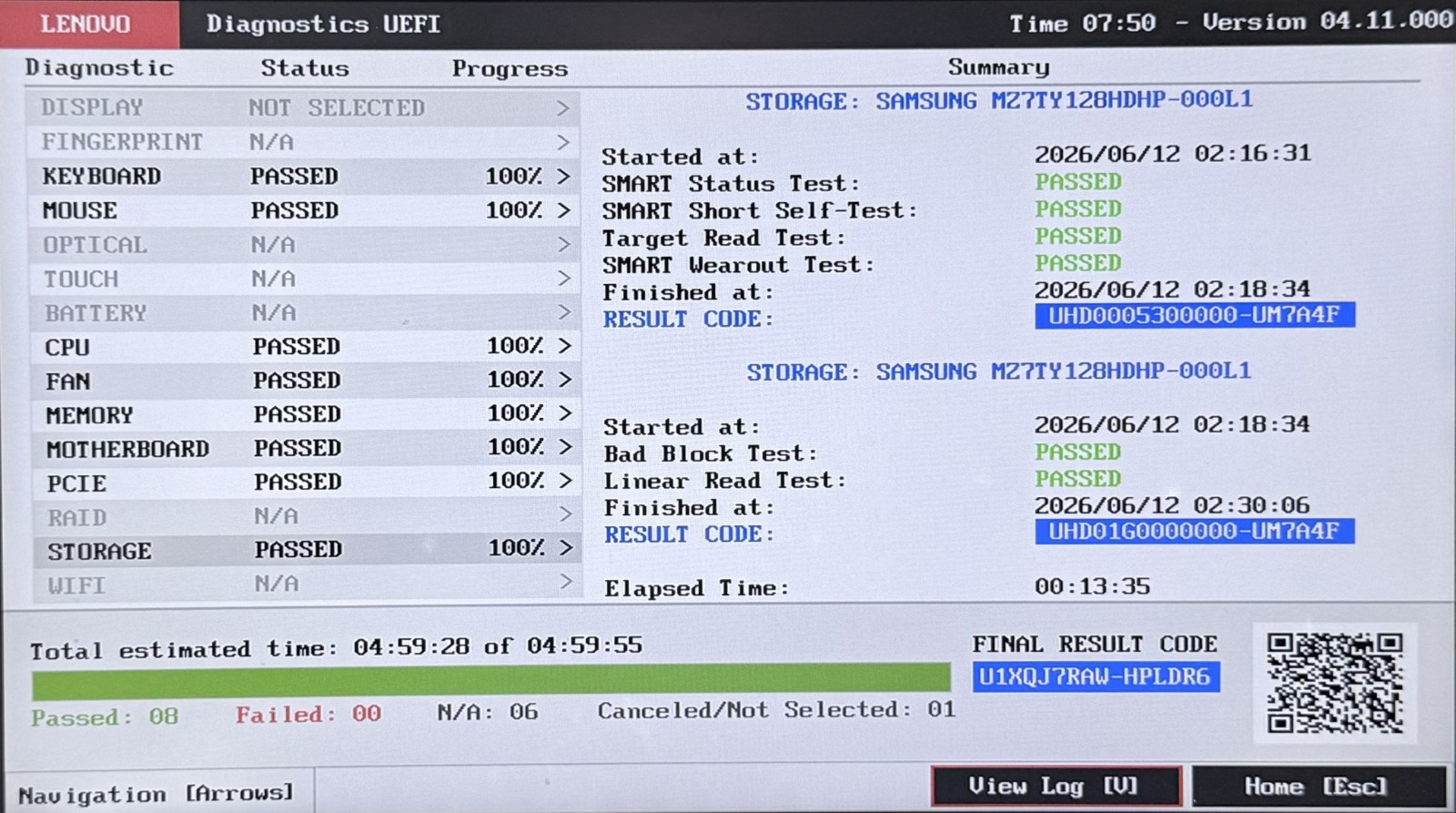Click the Failed: 00 counter
Image resolution: width=1456 pixels, height=813 pixels.
308,715
